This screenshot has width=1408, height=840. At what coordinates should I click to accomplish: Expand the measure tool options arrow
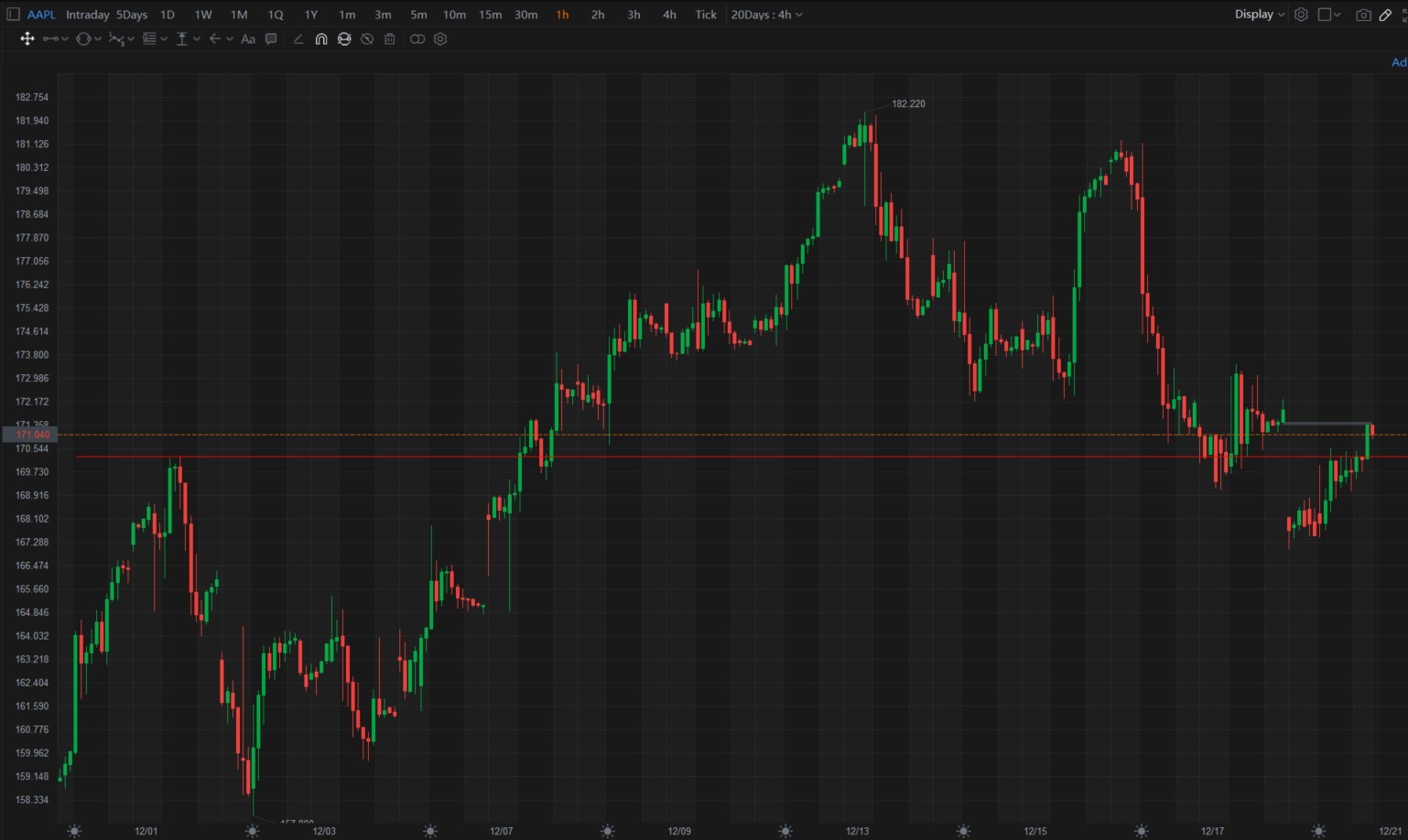197,38
